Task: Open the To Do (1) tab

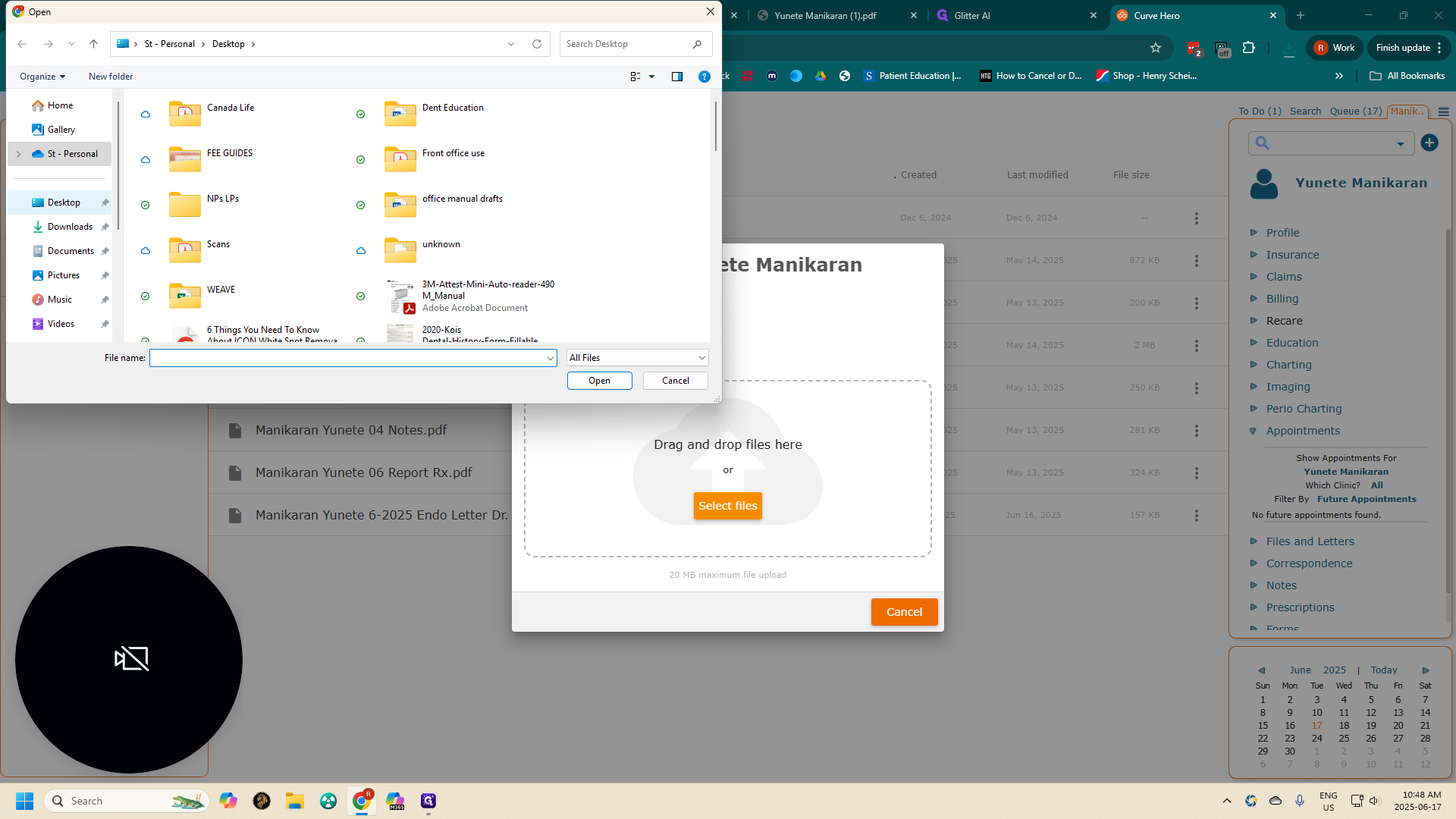Action: (x=1260, y=111)
